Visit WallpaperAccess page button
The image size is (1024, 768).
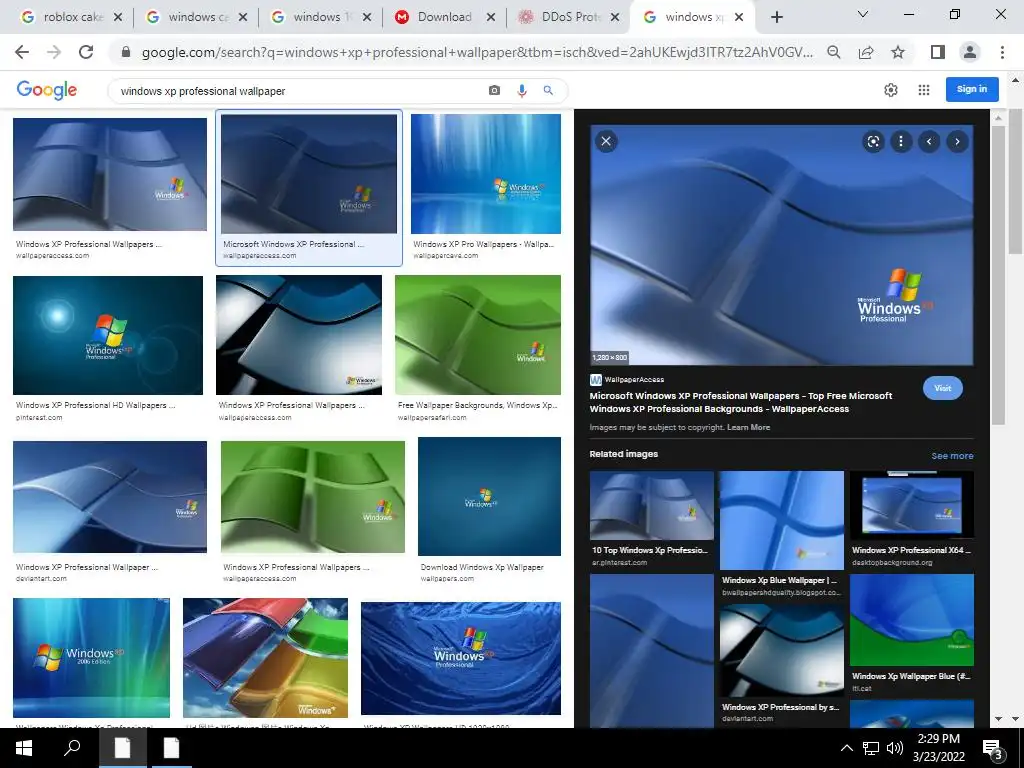pyautogui.click(x=942, y=388)
